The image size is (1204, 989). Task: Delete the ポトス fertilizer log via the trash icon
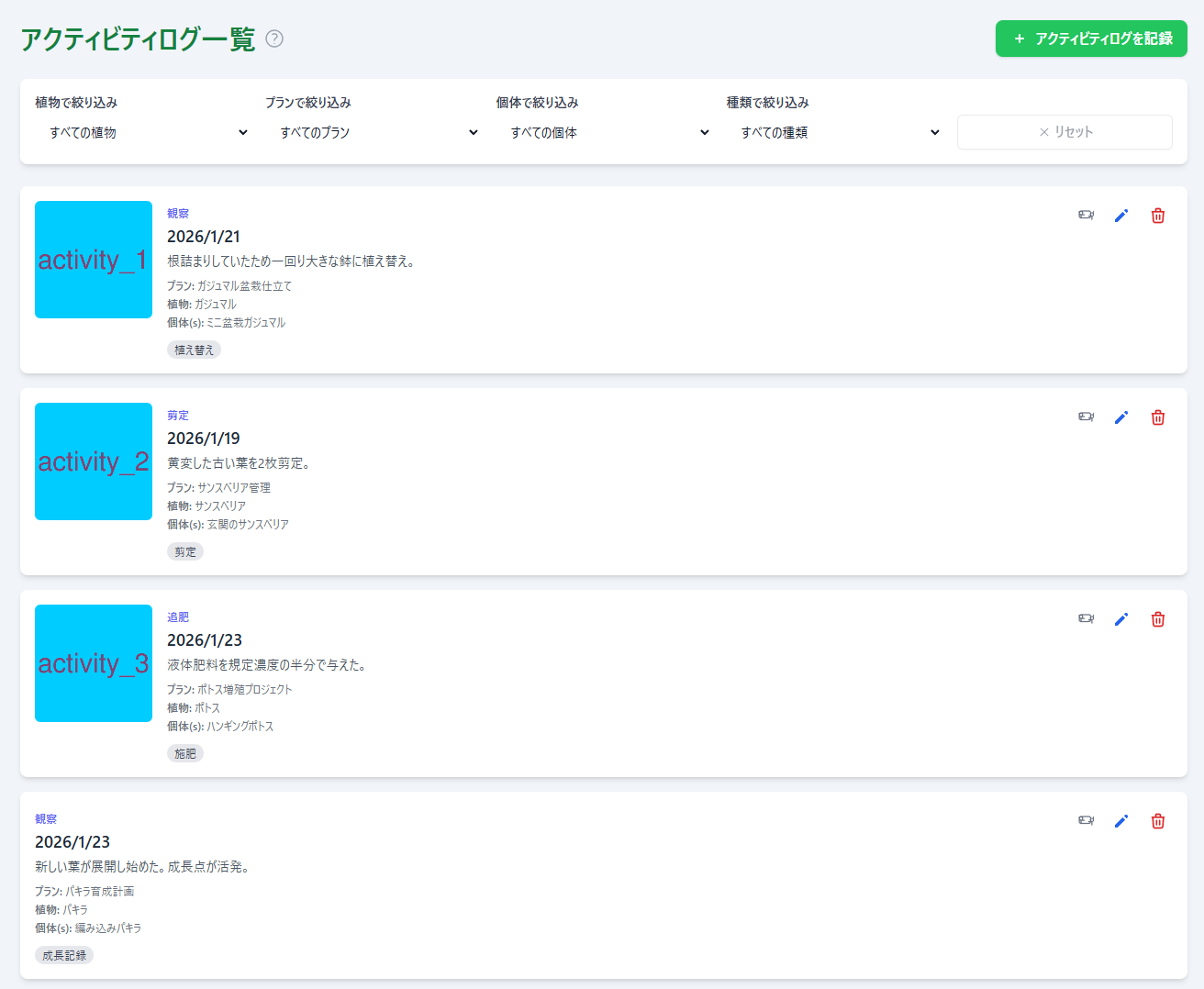1158,619
